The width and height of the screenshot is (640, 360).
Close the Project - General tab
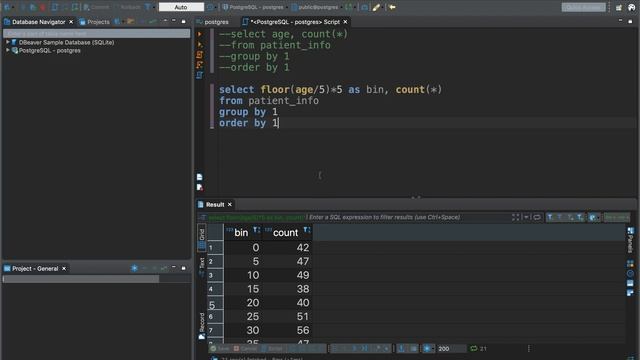click(x=64, y=269)
